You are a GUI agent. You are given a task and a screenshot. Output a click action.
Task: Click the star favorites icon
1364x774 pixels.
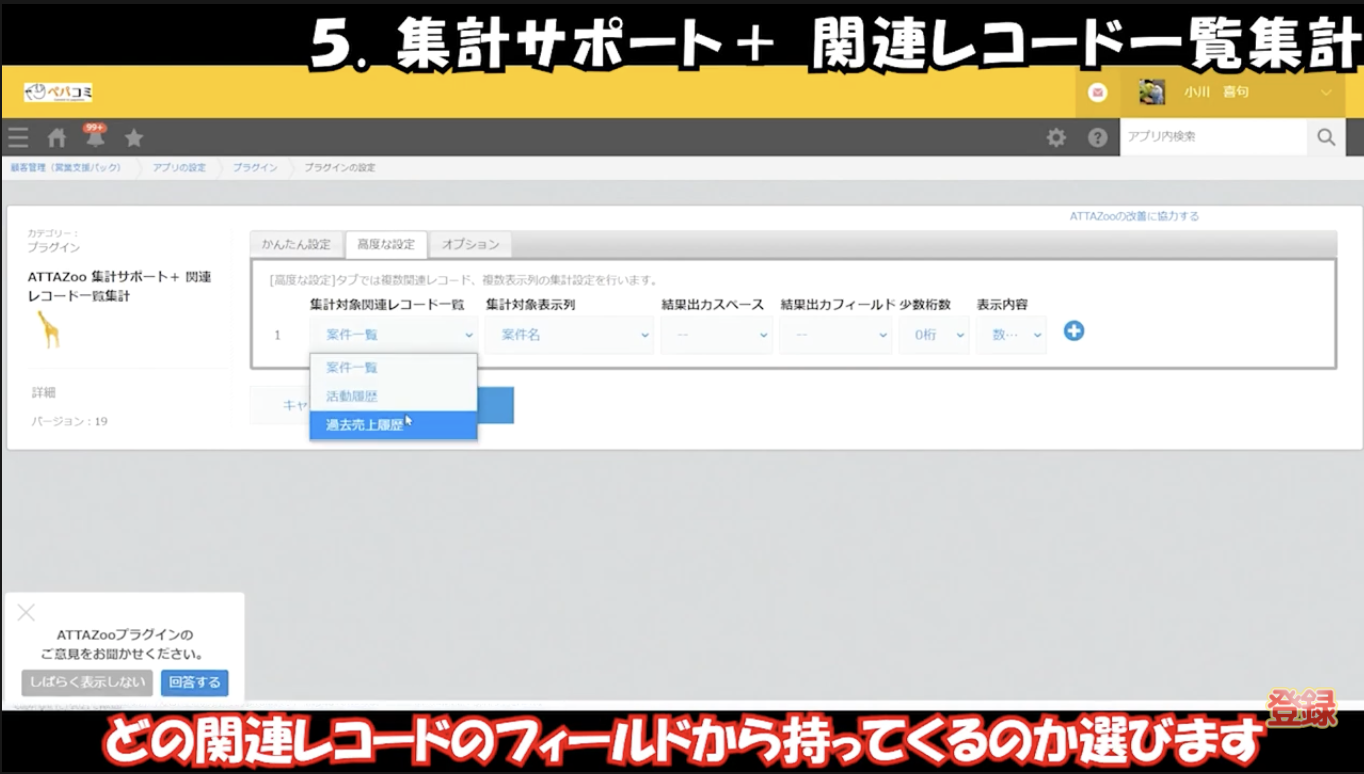click(x=133, y=137)
